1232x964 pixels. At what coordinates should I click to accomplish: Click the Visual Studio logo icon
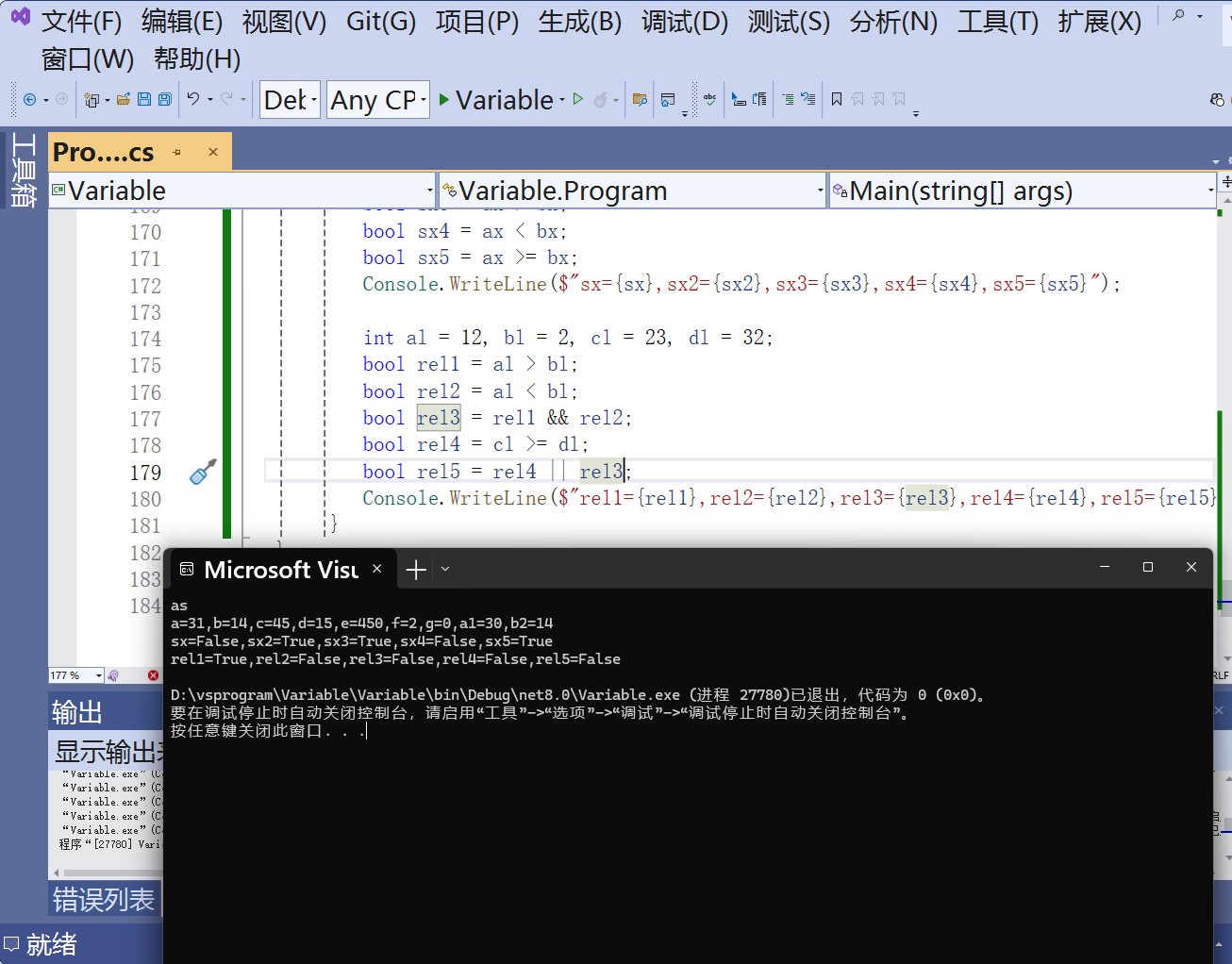[x=20, y=16]
